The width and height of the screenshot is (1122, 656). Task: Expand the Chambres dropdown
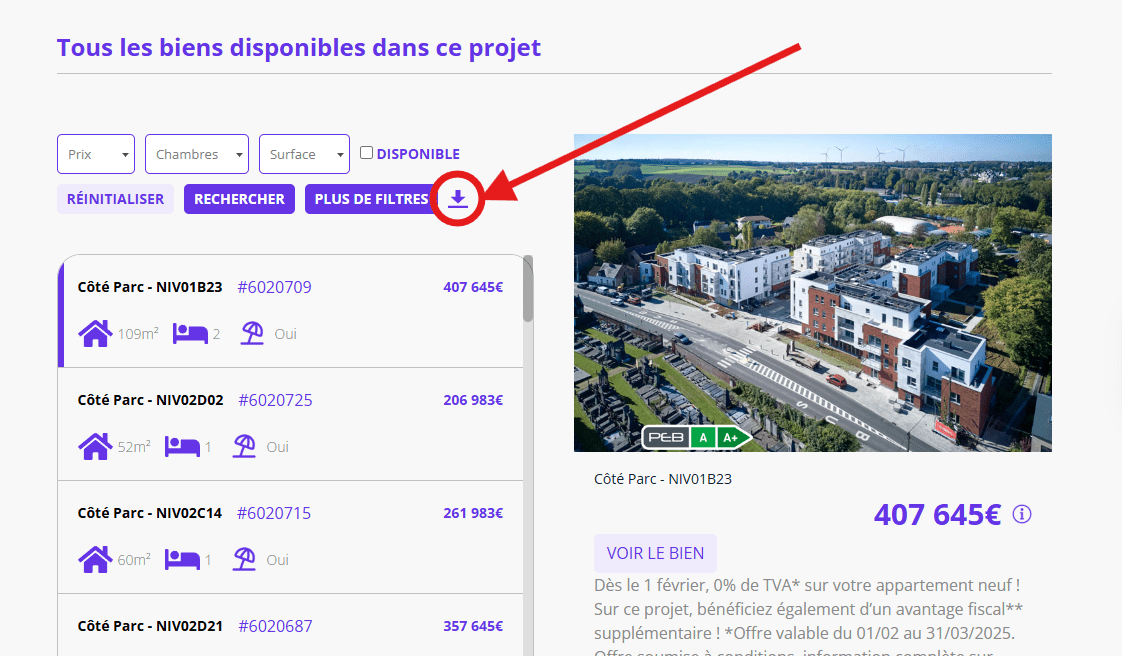point(197,154)
